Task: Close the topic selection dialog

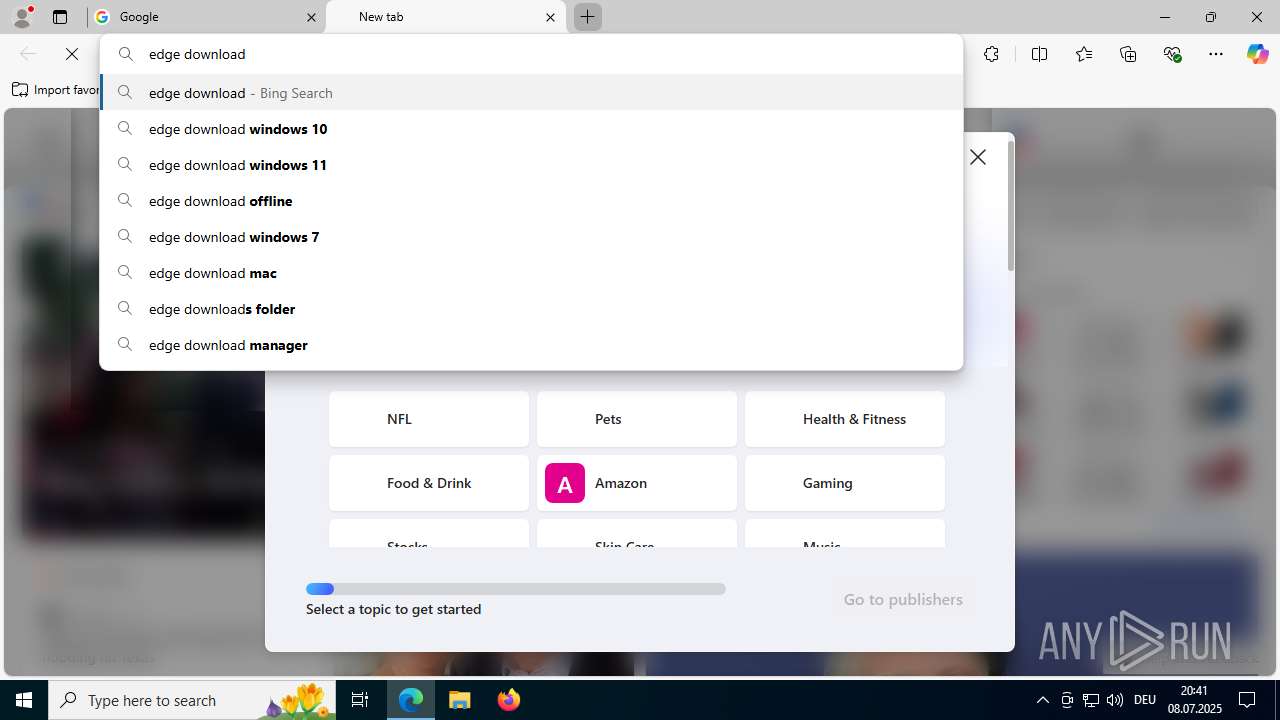Action: [978, 157]
